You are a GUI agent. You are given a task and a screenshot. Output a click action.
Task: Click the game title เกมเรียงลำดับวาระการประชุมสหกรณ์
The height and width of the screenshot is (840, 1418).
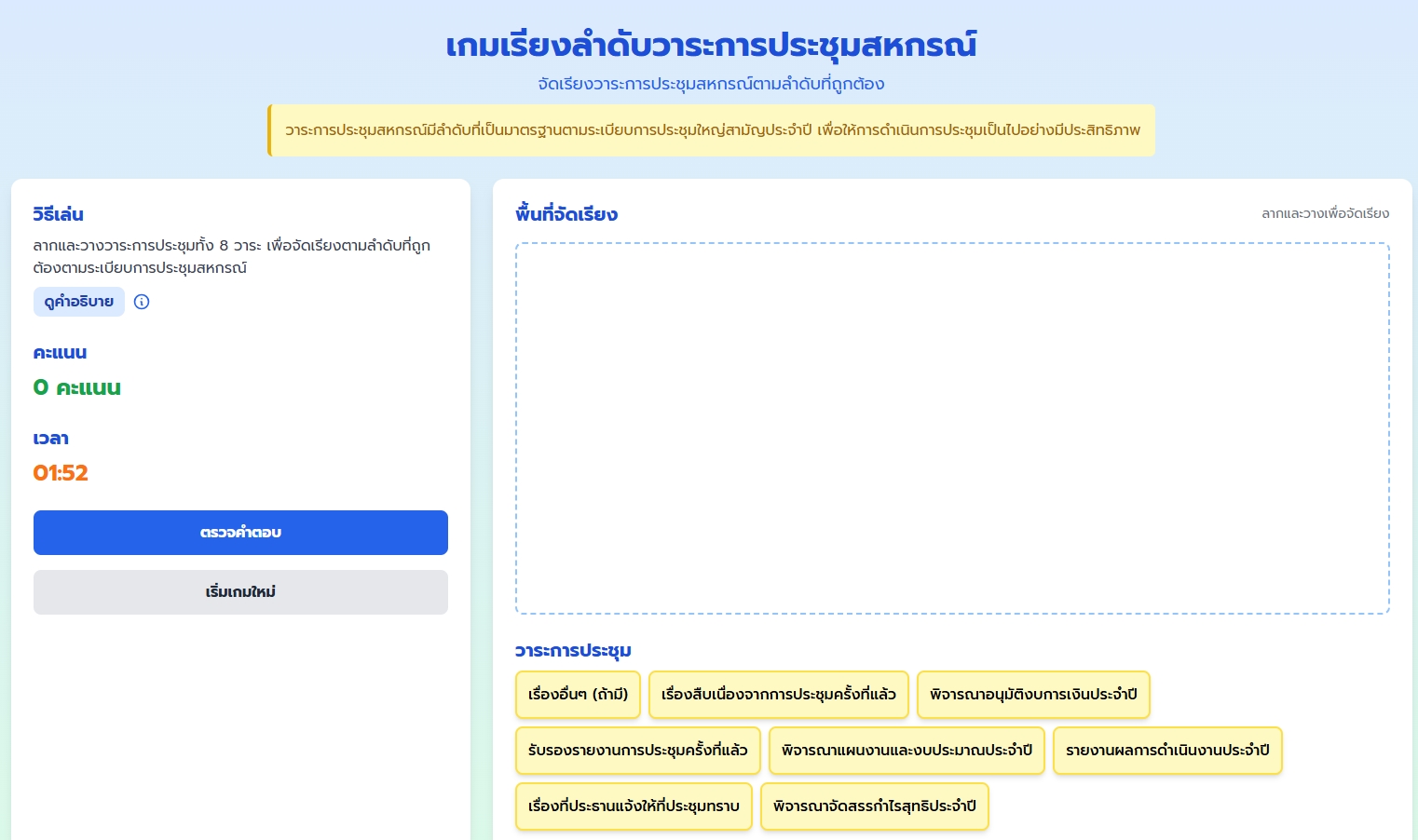[x=710, y=44]
